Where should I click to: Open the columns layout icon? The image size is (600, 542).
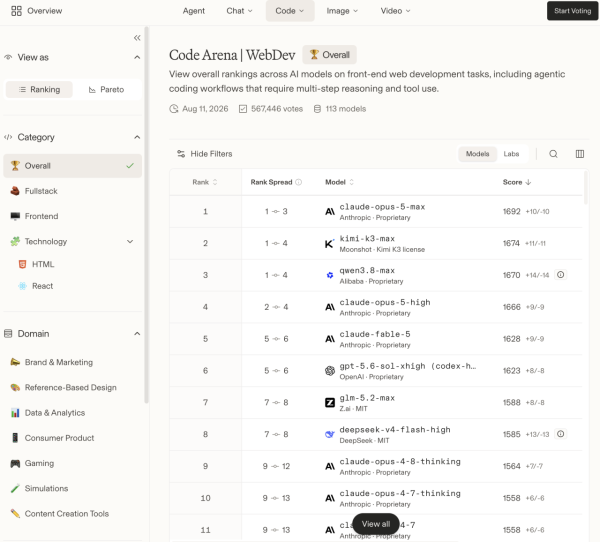(x=580, y=154)
